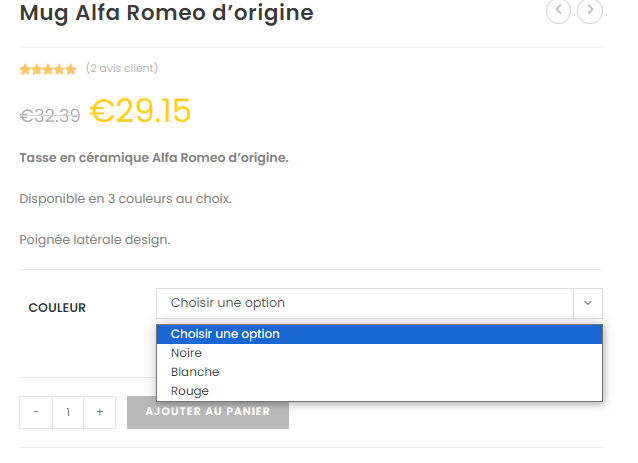638x463 pixels.
Task: Click the crossed-out price €32.39
Action: [x=50, y=115]
